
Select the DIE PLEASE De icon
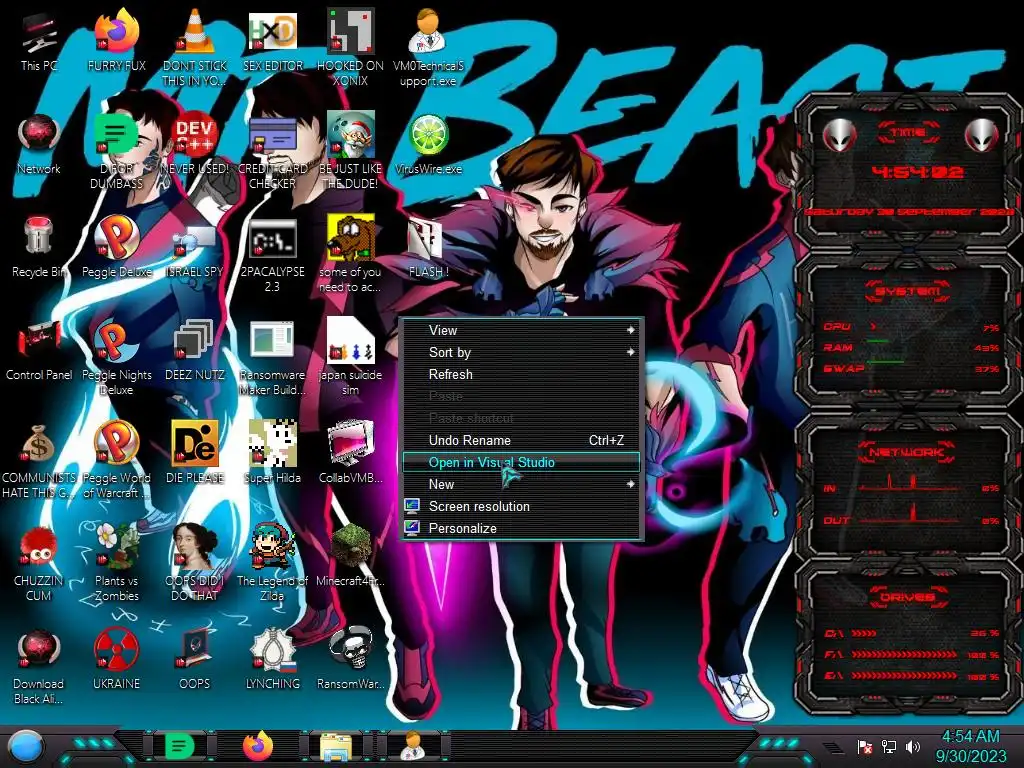(x=195, y=453)
